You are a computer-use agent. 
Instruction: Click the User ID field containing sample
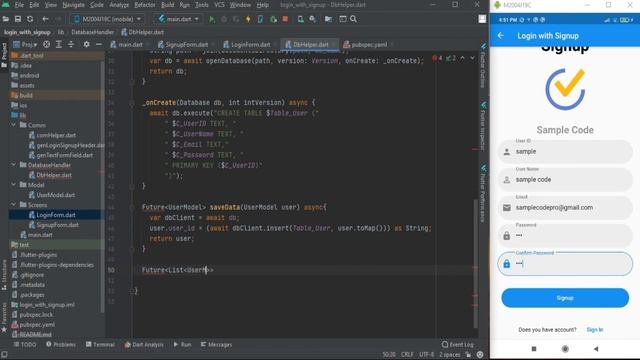[565, 151]
